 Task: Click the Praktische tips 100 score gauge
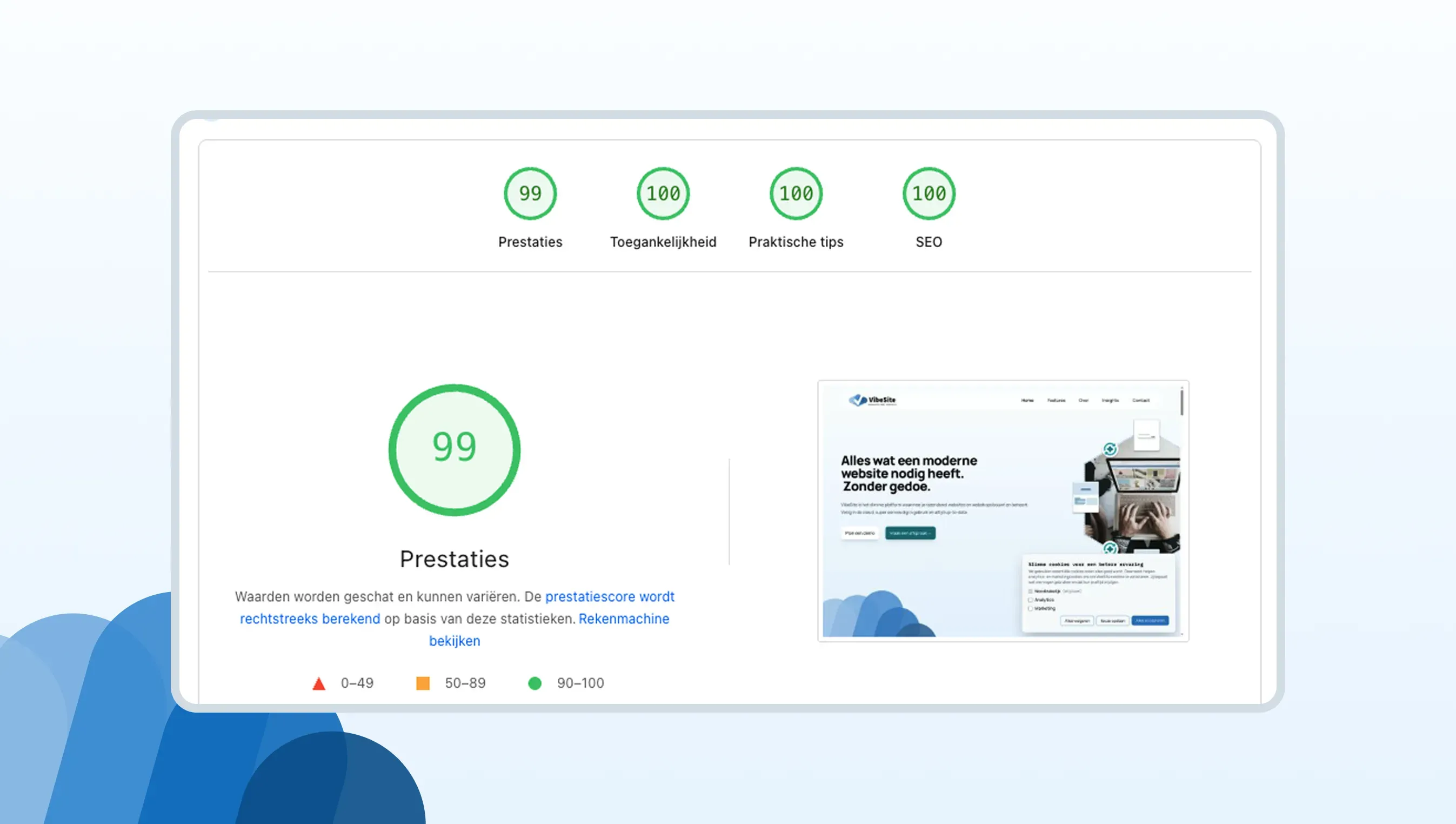pyautogui.click(x=796, y=194)
